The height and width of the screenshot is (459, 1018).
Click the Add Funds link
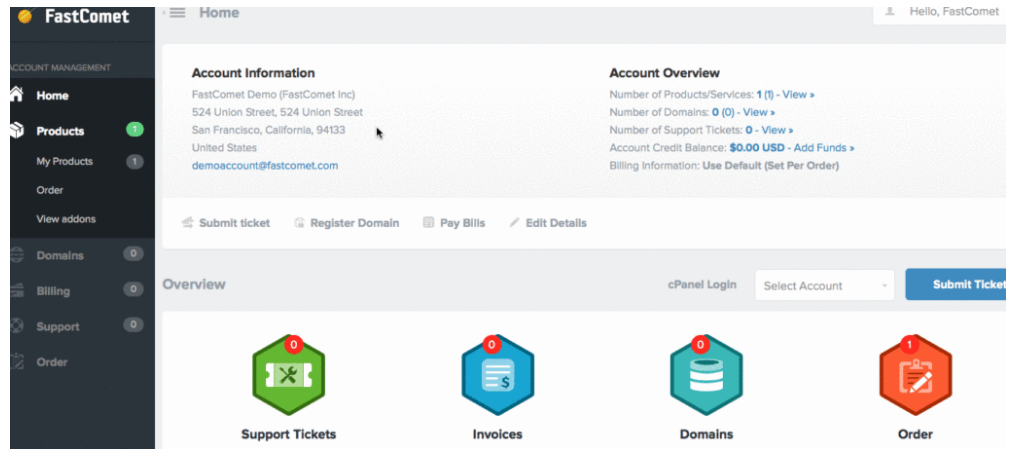pyautogui.click(x=825, y=147)
